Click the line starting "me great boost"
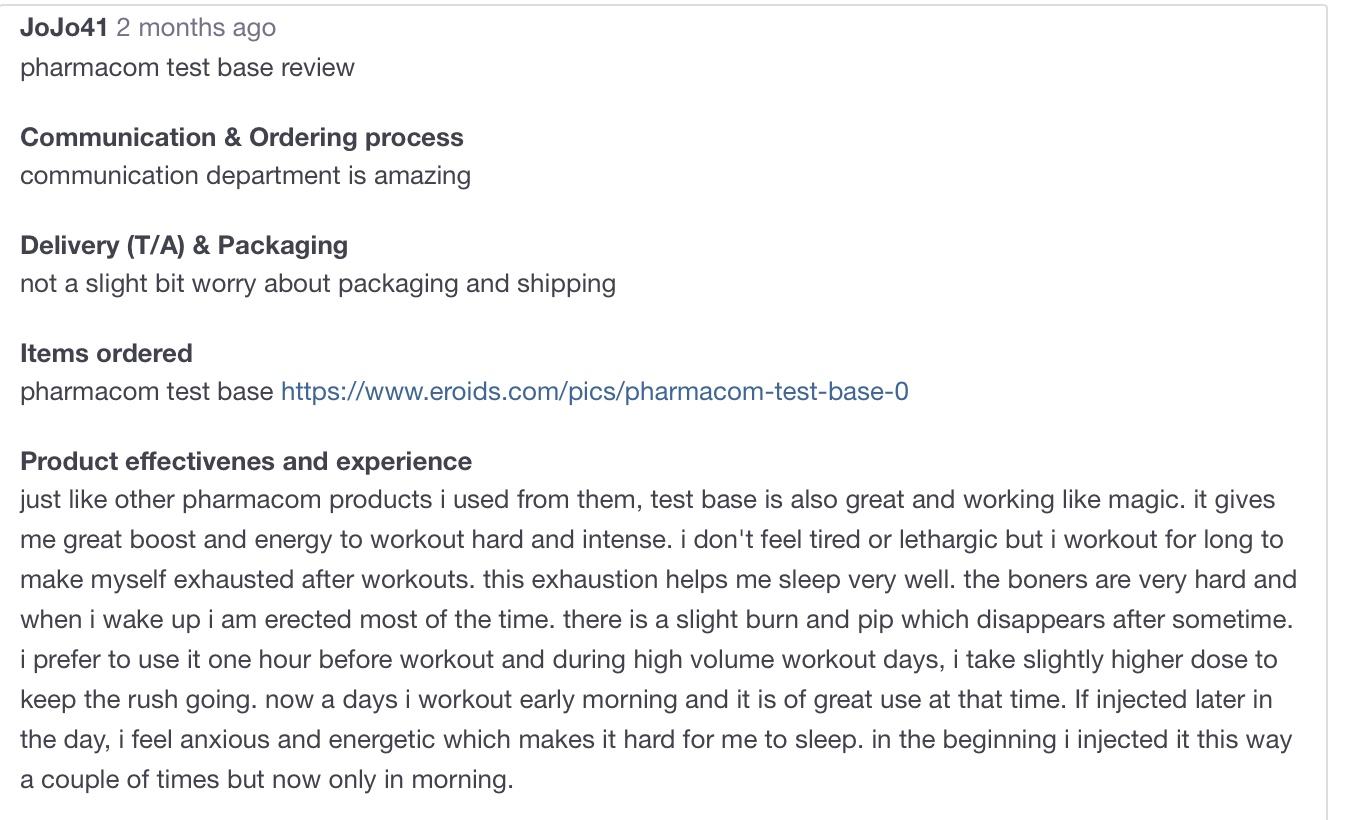1360x820 pixels. pyautogui.click(x=651, y=540)
